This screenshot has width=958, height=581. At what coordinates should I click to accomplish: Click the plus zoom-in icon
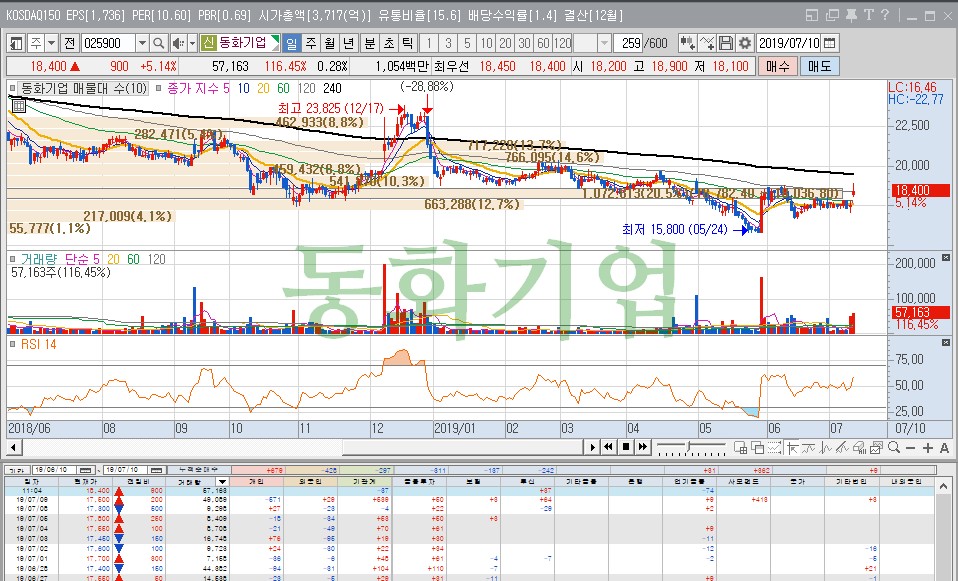point(927,448)
